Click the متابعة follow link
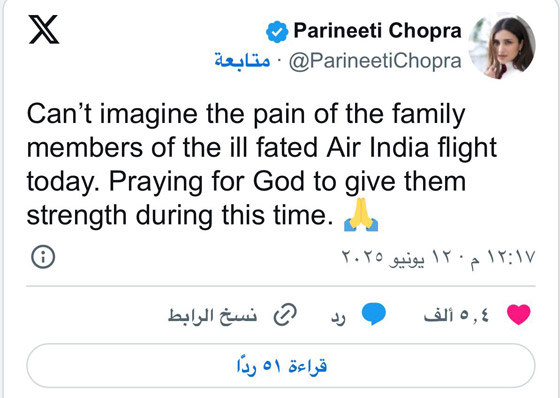The height and width of the screenshot is (398, 560). click(x=242, y=61)
